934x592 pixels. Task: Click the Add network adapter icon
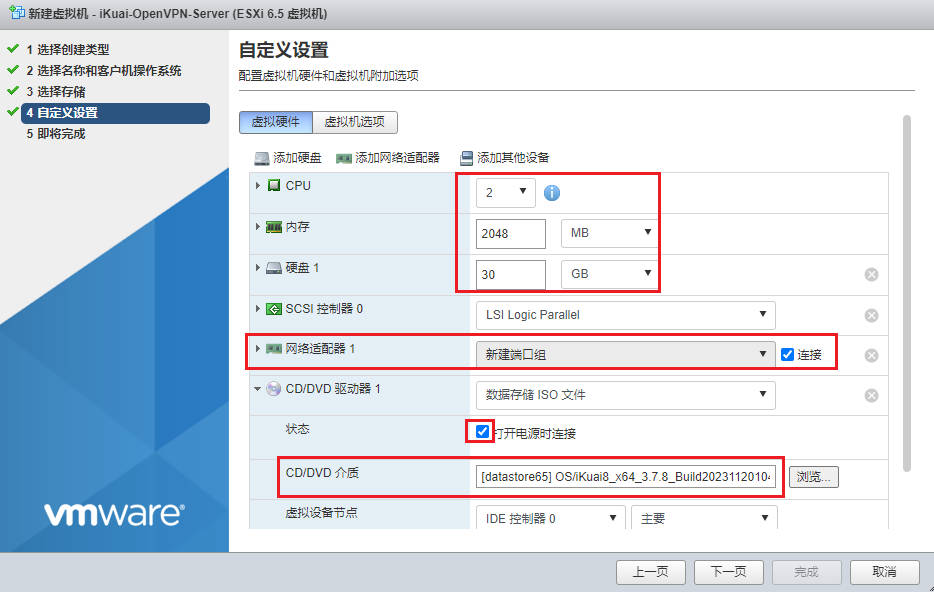[x=344, y=158]
